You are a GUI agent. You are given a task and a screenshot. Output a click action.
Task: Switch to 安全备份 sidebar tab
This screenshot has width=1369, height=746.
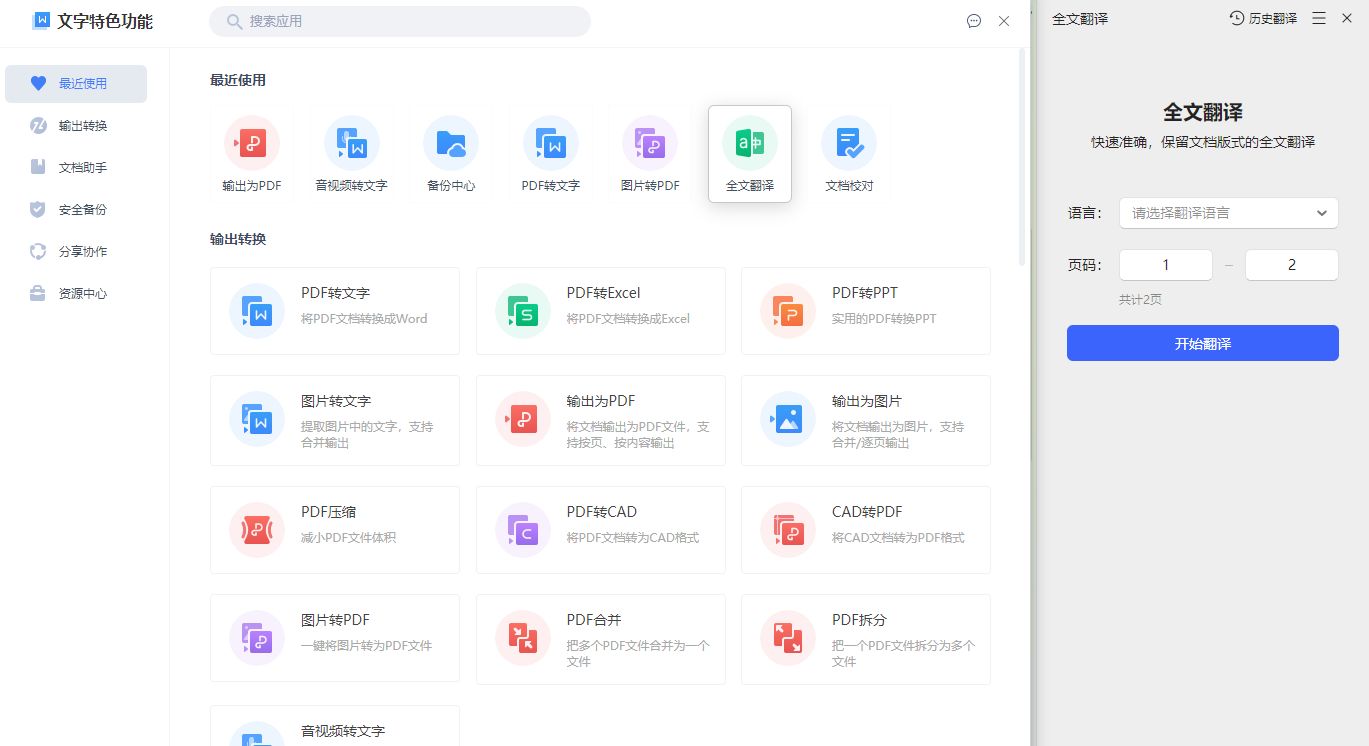point(76,210)
